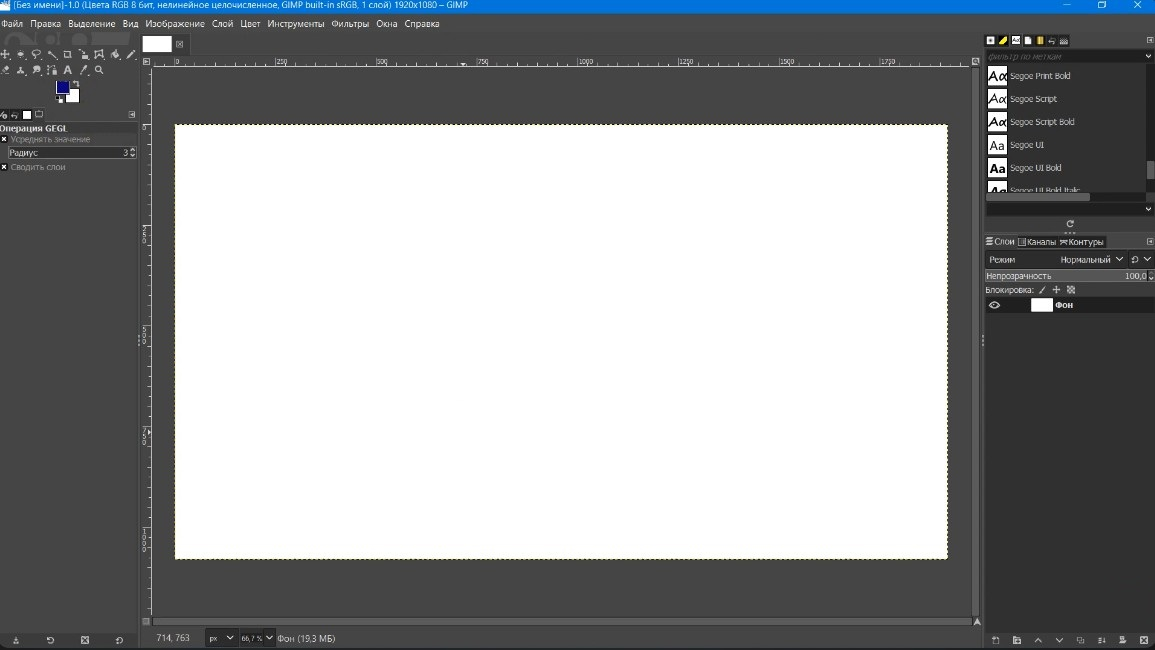Open the Patterns dock tab
This screenshot has height=650, width=1155.
point(1003,41)
